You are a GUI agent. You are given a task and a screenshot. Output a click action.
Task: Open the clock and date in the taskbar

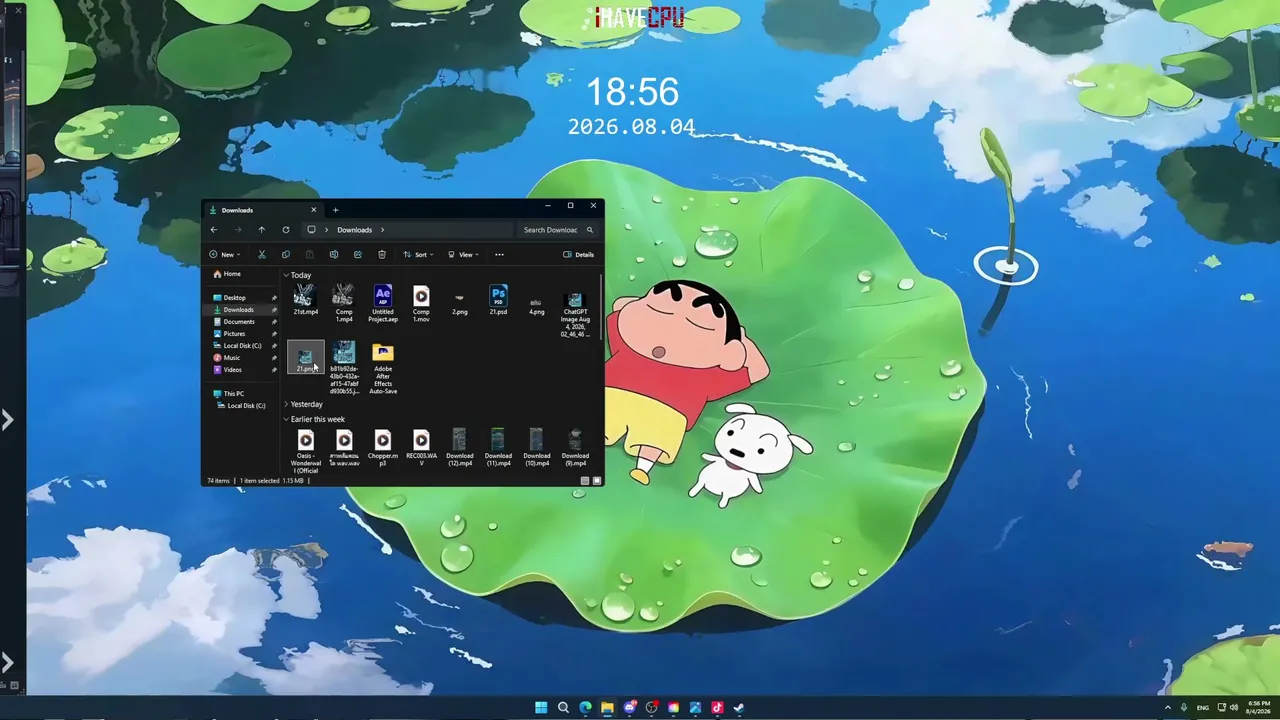(x=1259, y=708)
